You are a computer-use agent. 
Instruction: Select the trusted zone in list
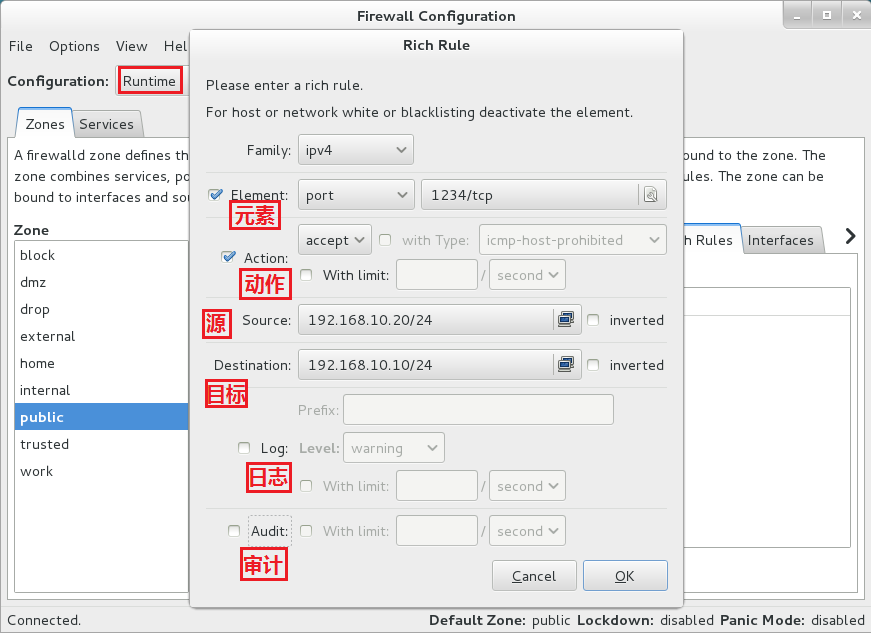coord(45,444)
